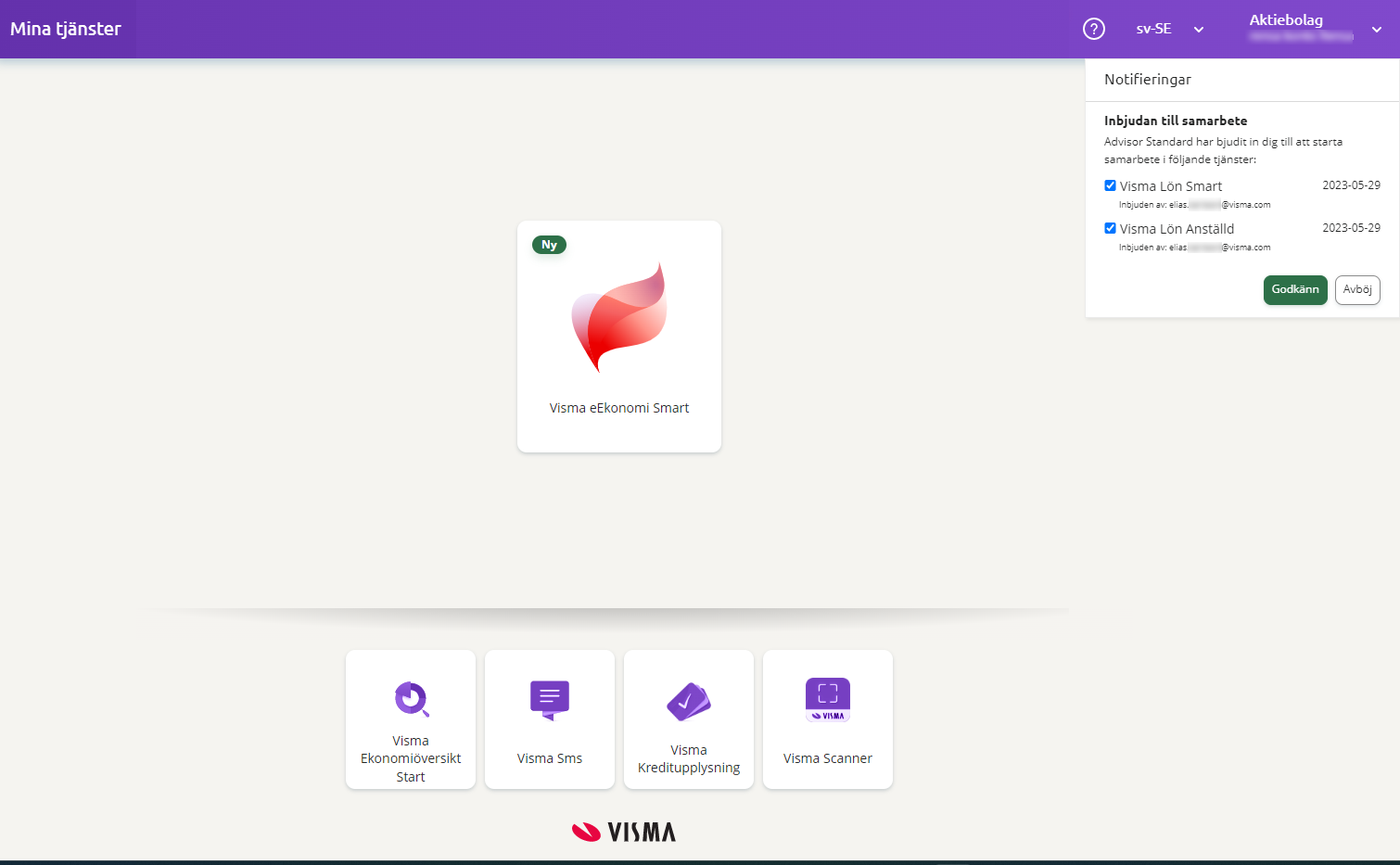Click the Visma eEkonomi Smart label
1400x865 pixels.
619,408
